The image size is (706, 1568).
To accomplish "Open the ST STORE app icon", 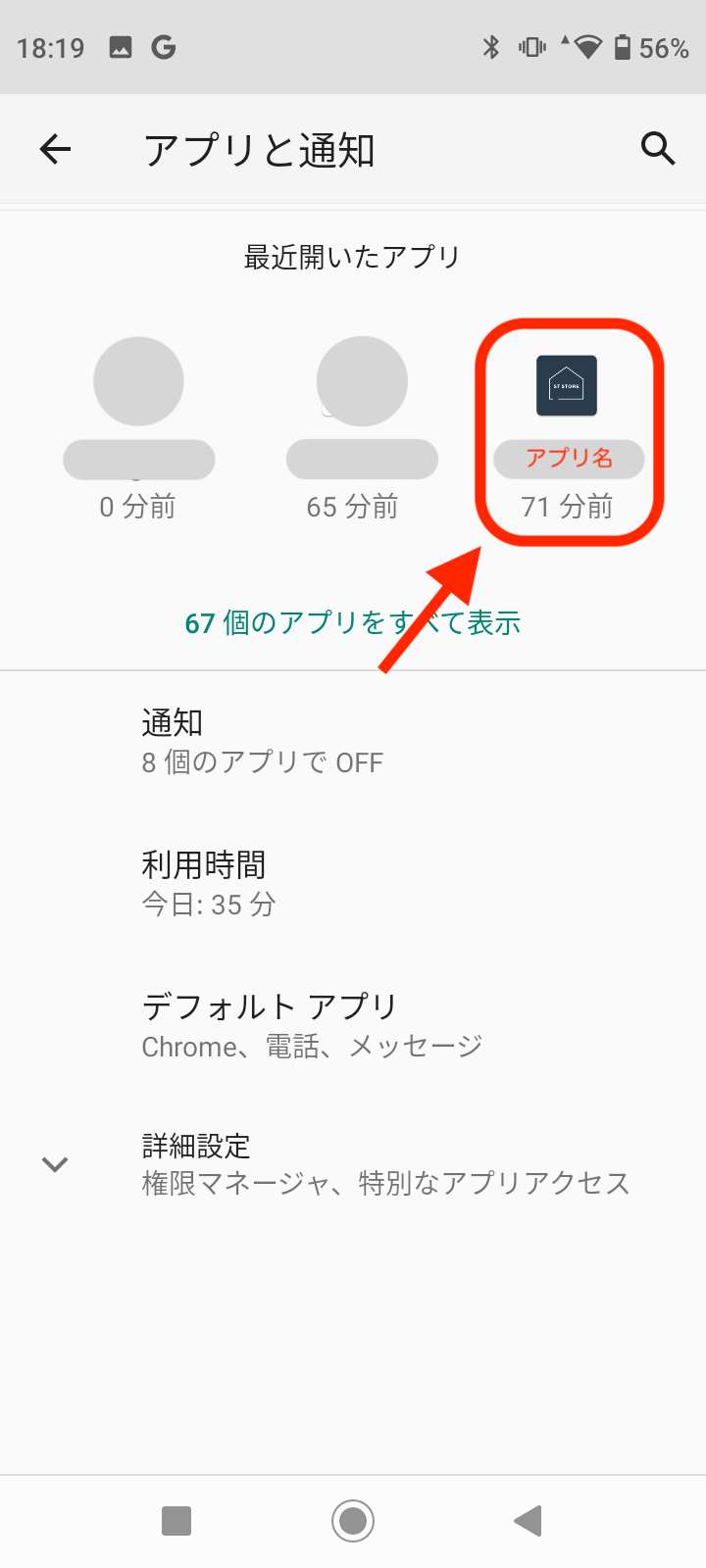I will (567, 385).
